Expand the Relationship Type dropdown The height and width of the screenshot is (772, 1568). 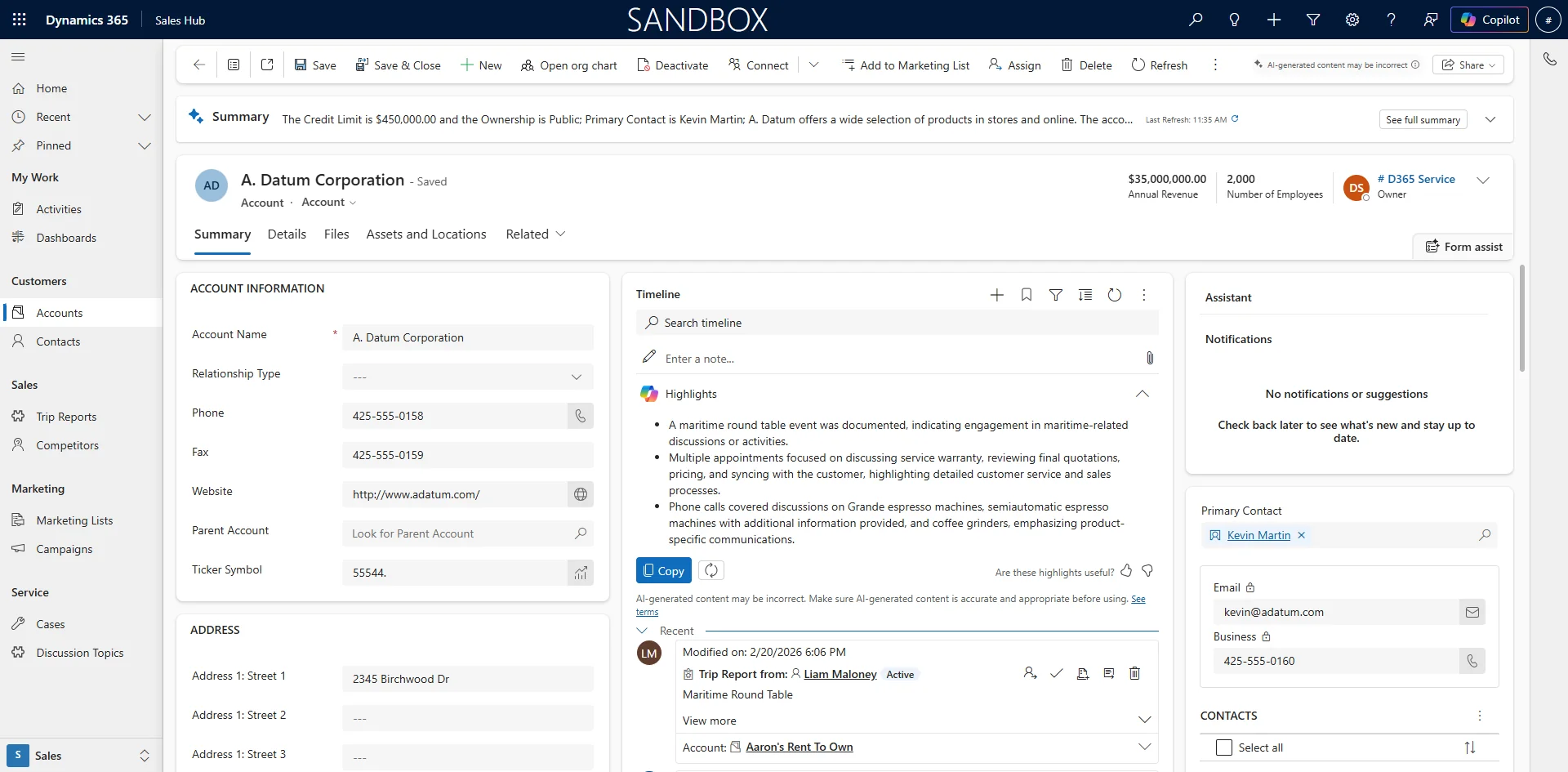tap(577, 377)
